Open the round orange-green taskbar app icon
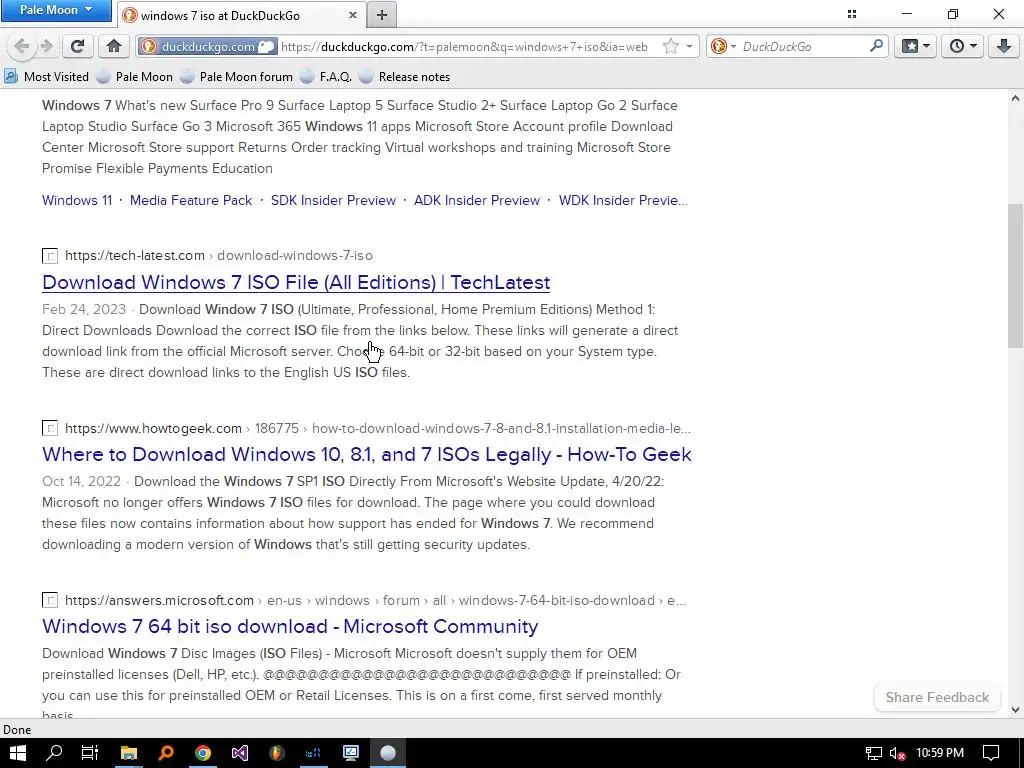 [277, 753]
